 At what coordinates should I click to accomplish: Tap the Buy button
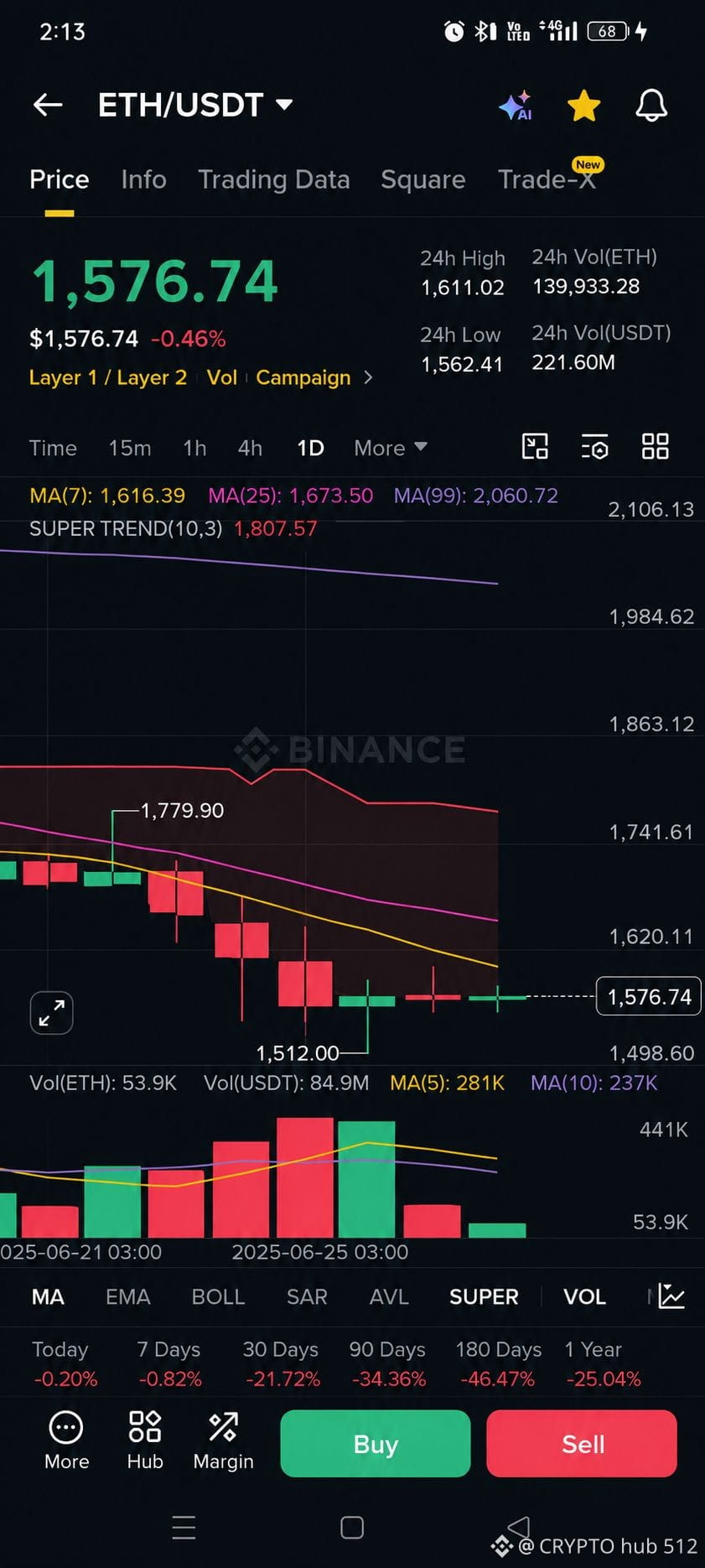pos(376,1443)
